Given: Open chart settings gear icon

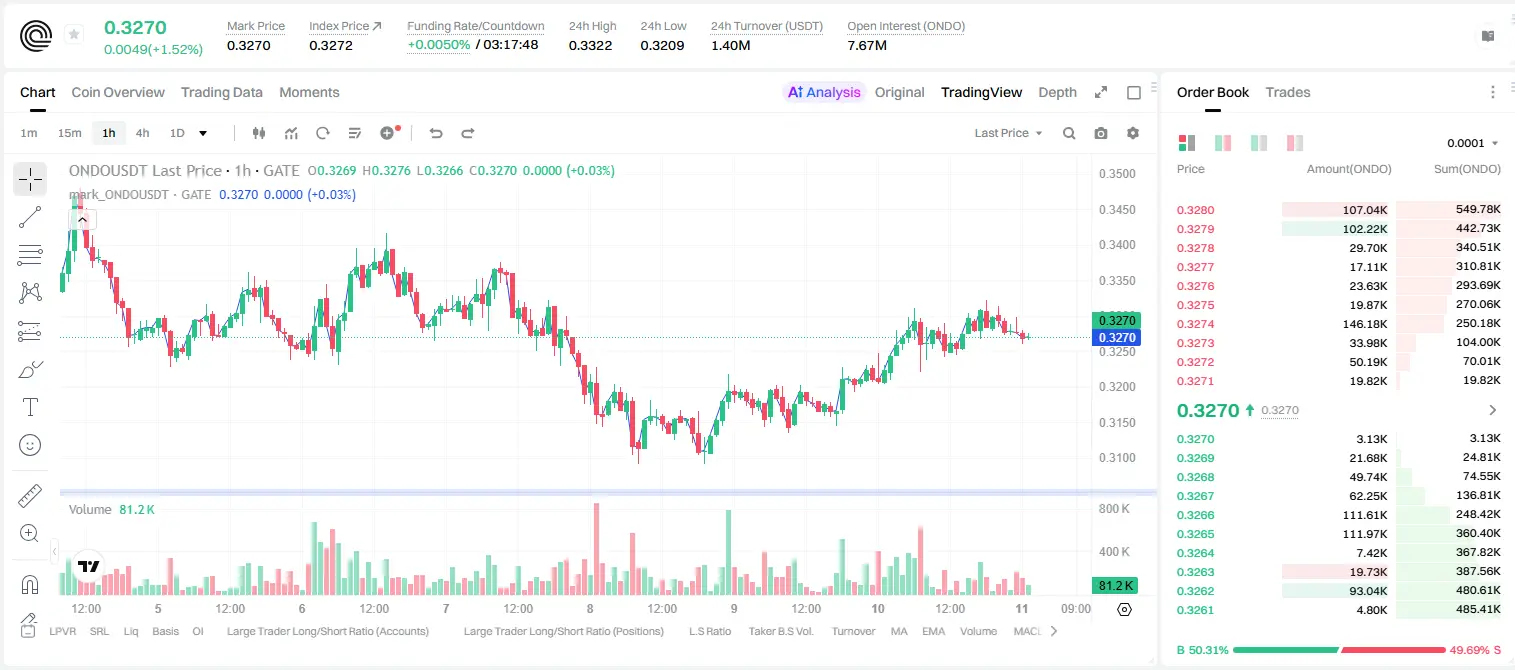Looking at the screenshot, I should pos(1133,133).
